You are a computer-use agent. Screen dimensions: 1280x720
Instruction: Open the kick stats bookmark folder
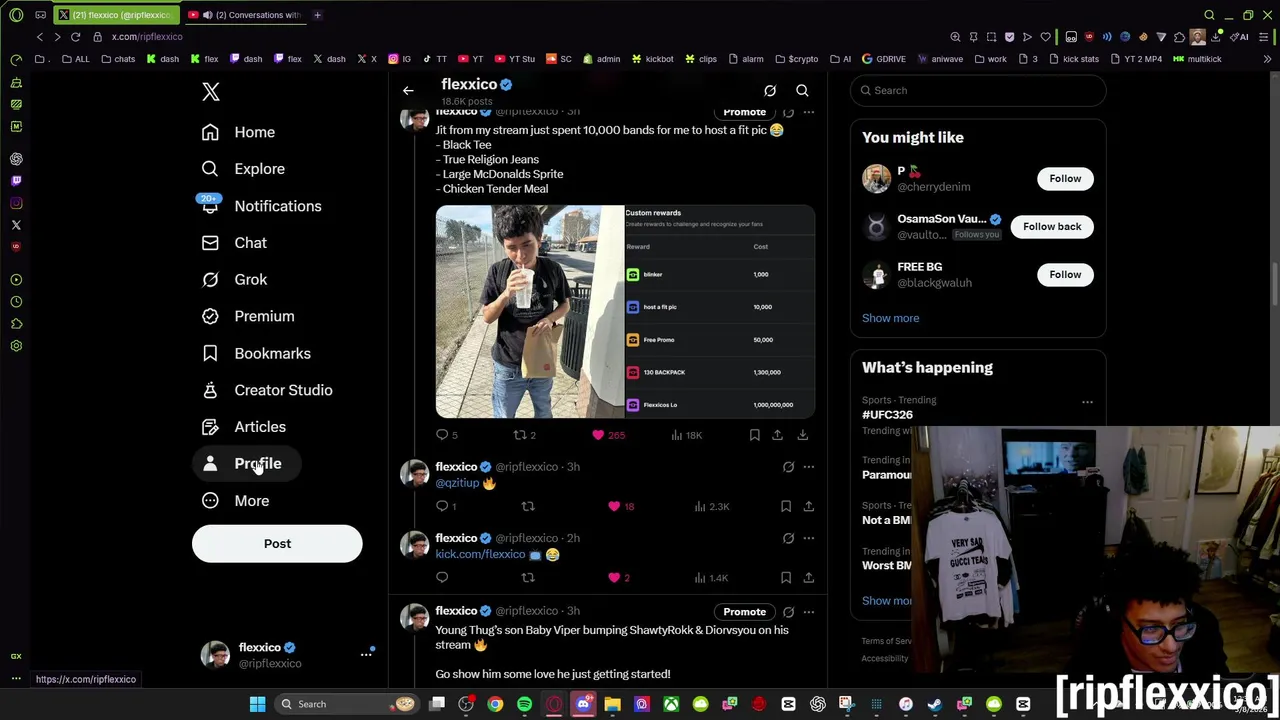pos(1075,59)
